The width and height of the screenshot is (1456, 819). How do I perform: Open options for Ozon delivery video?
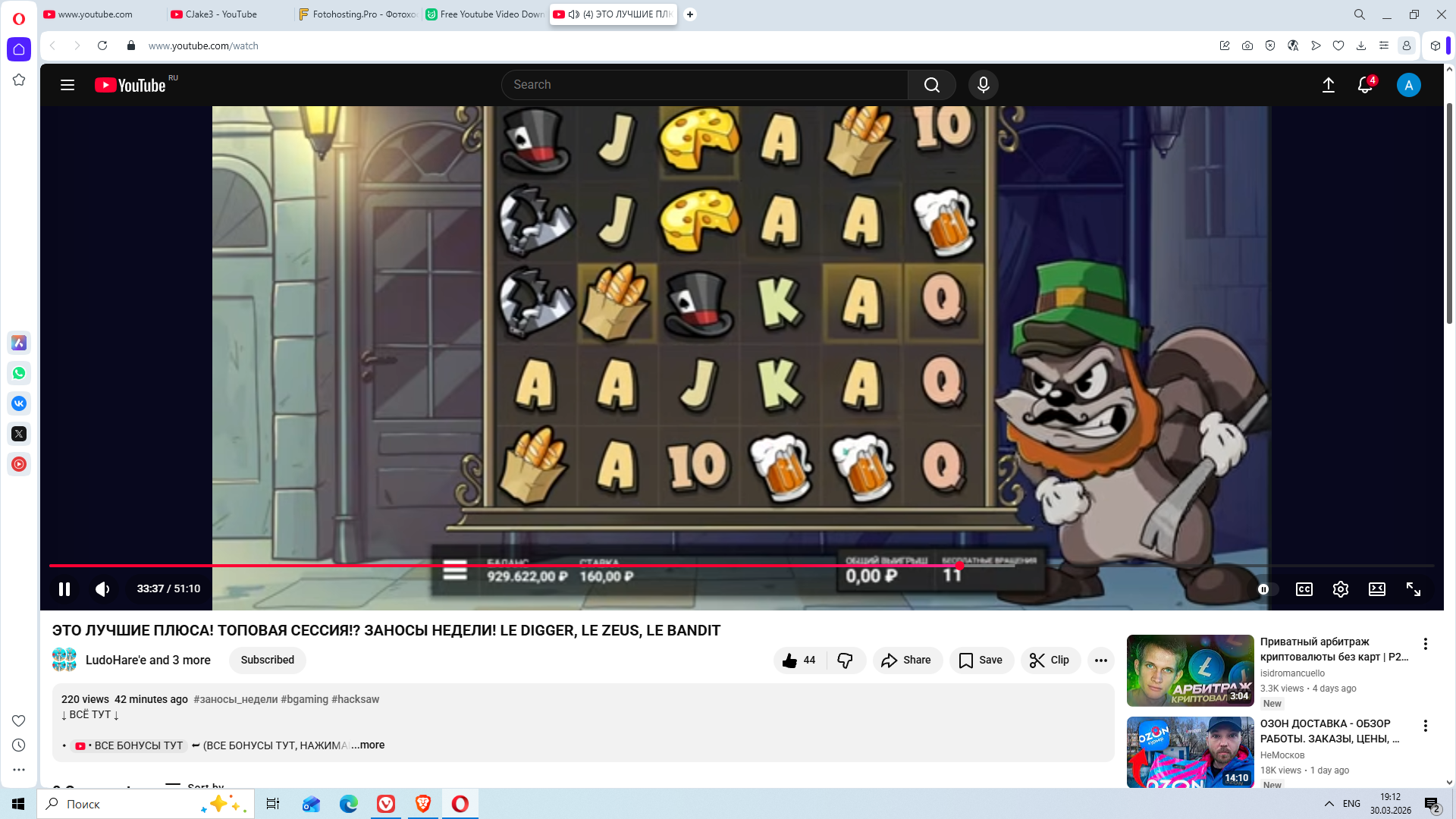click(x=1425, y=726)
